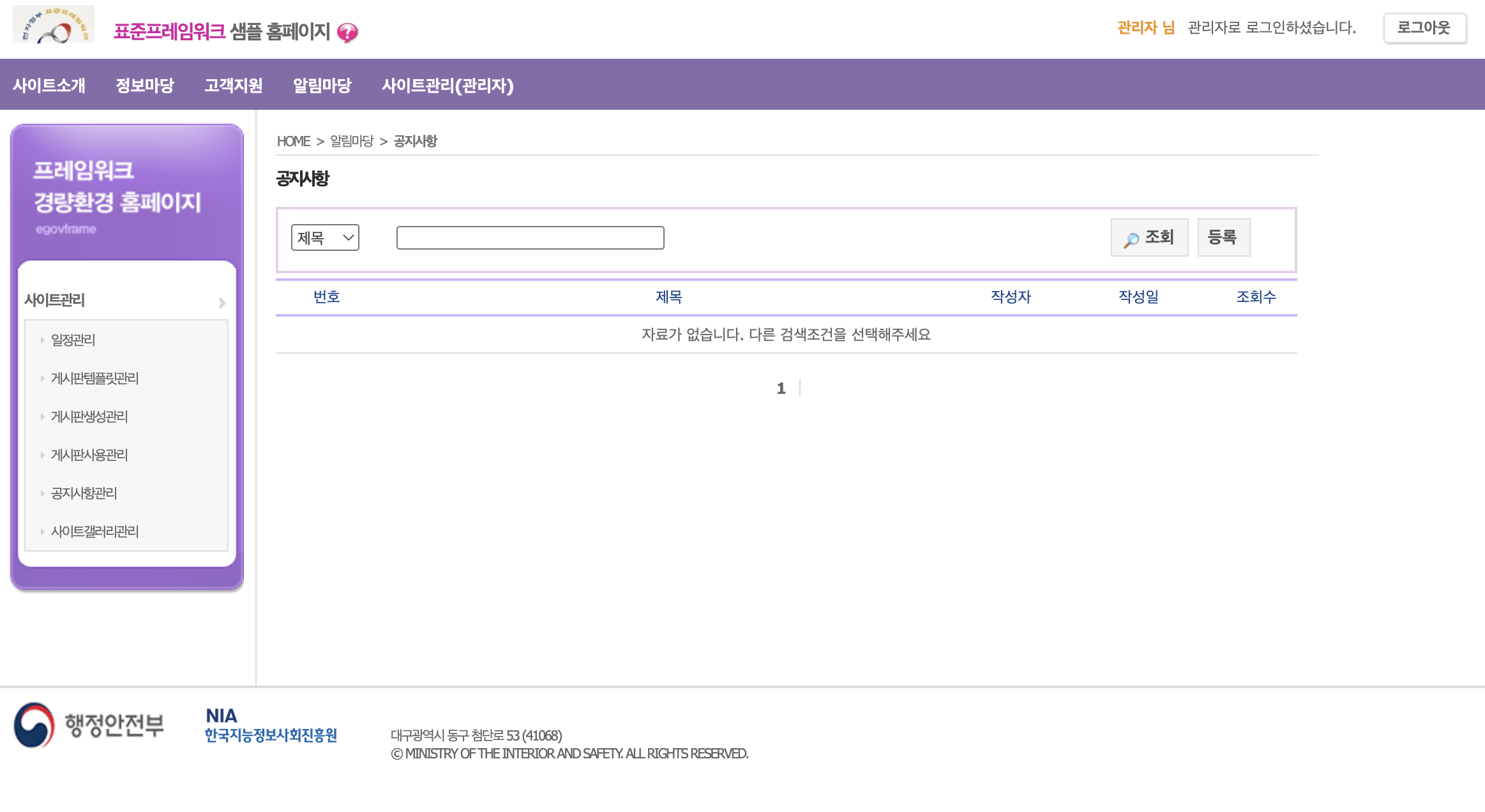Image resolution: width=1485 pixels, height=812 pixels.
Task: Expand the 사이트관리 sidebar arrow
Action: coord(222,303)
